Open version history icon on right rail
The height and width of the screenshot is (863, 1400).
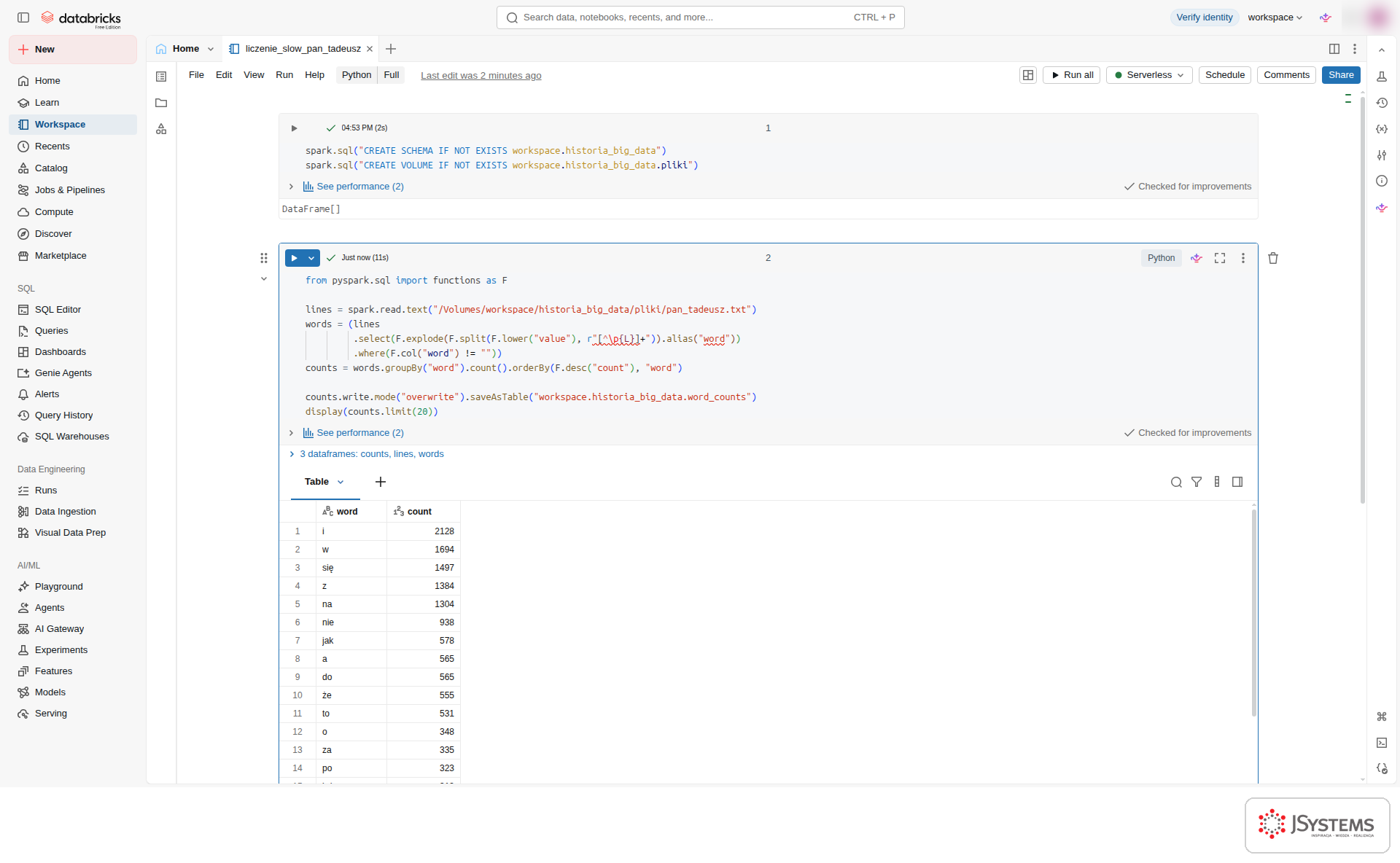1382,103
